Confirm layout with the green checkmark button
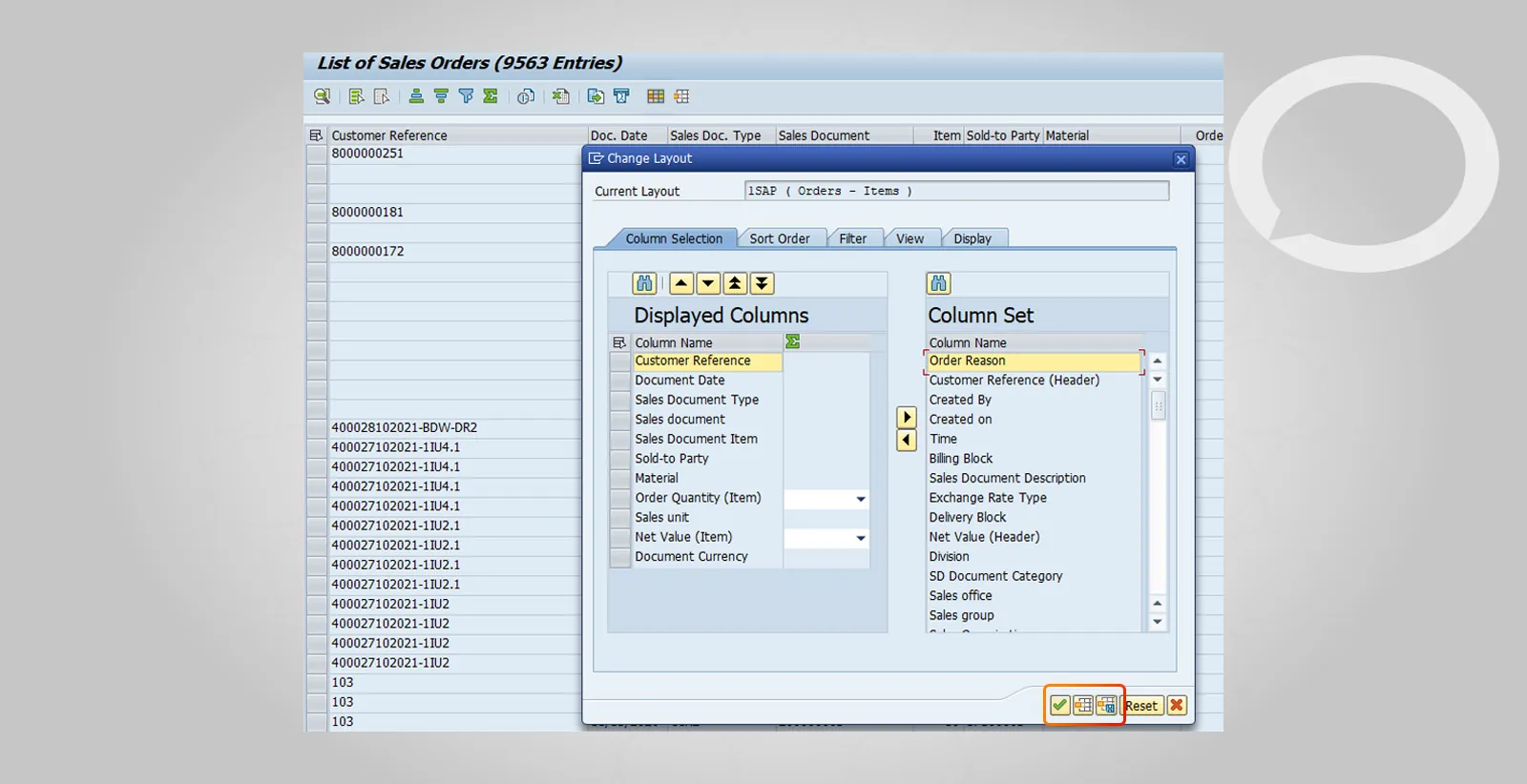 pyautogui.click(x=1059, y=706)
